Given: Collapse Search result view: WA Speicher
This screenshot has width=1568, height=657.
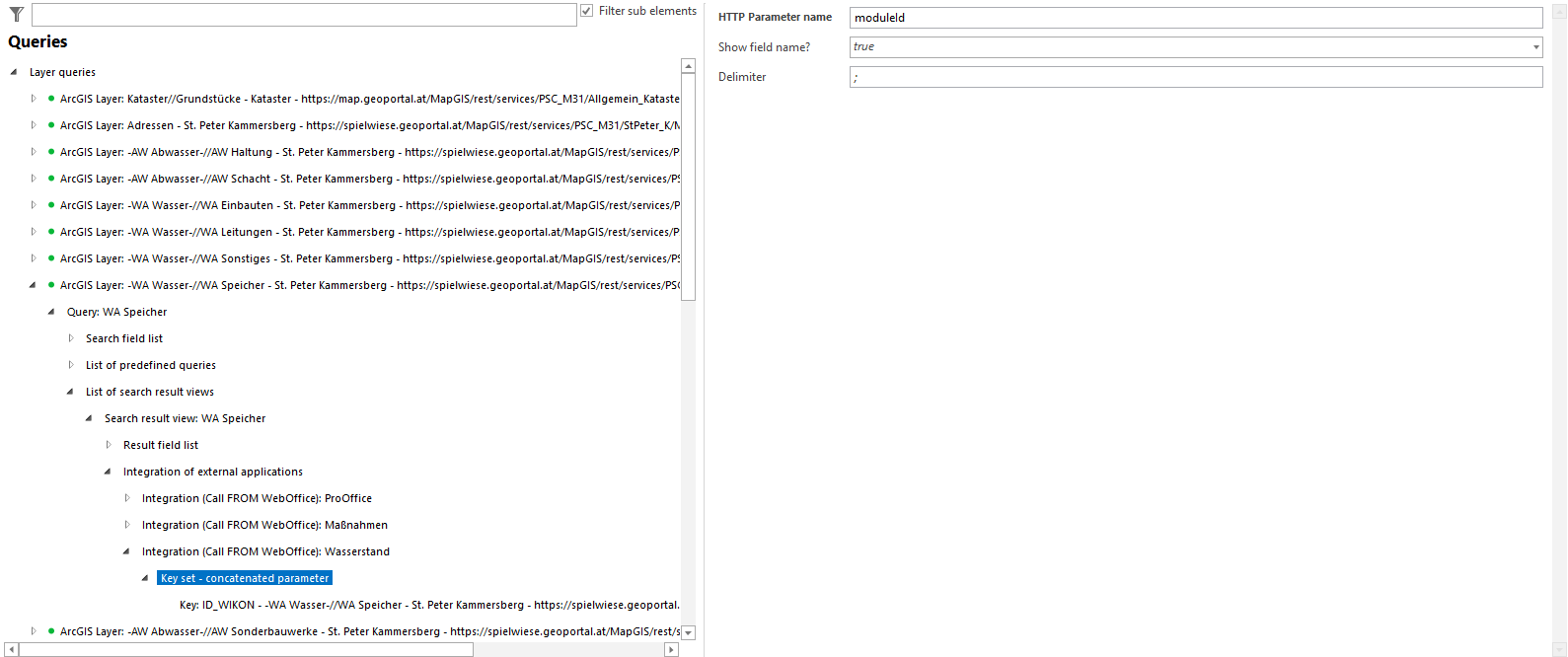Looking at the screenshot, I should [89, 418].
